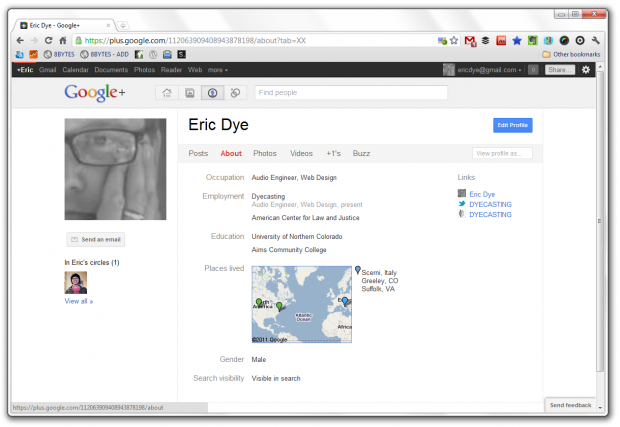The image size is (620, 427).
Task: Open Web from the Google bar
Action: click(195, 70)
